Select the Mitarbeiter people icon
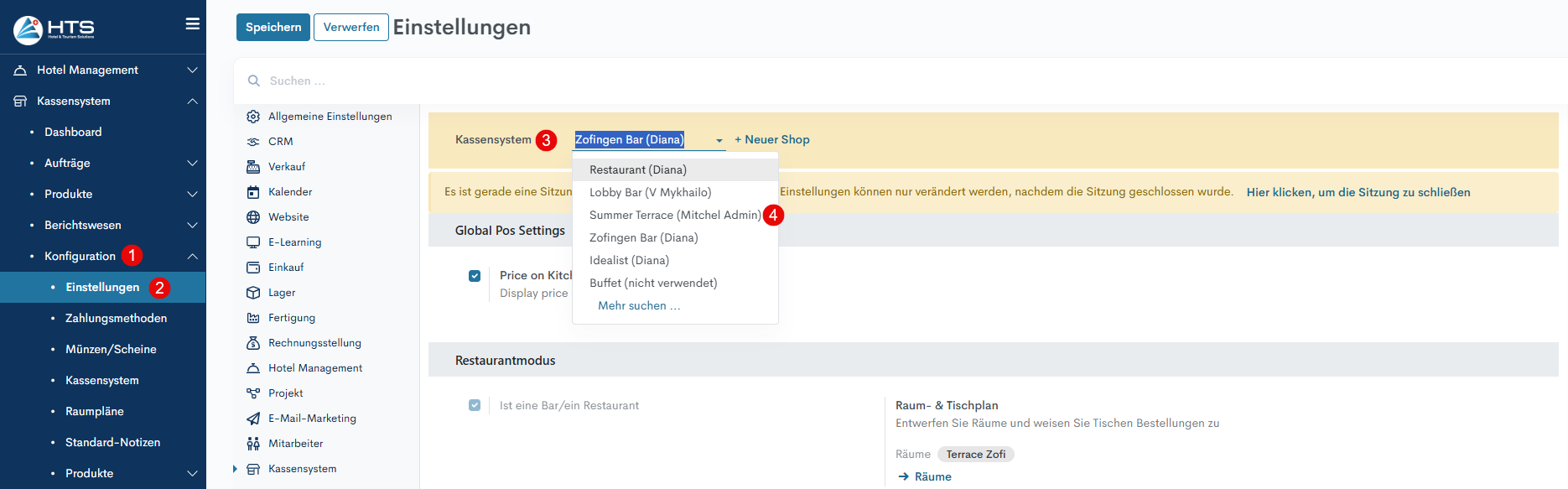1568x489 pixels. point(253,444)
